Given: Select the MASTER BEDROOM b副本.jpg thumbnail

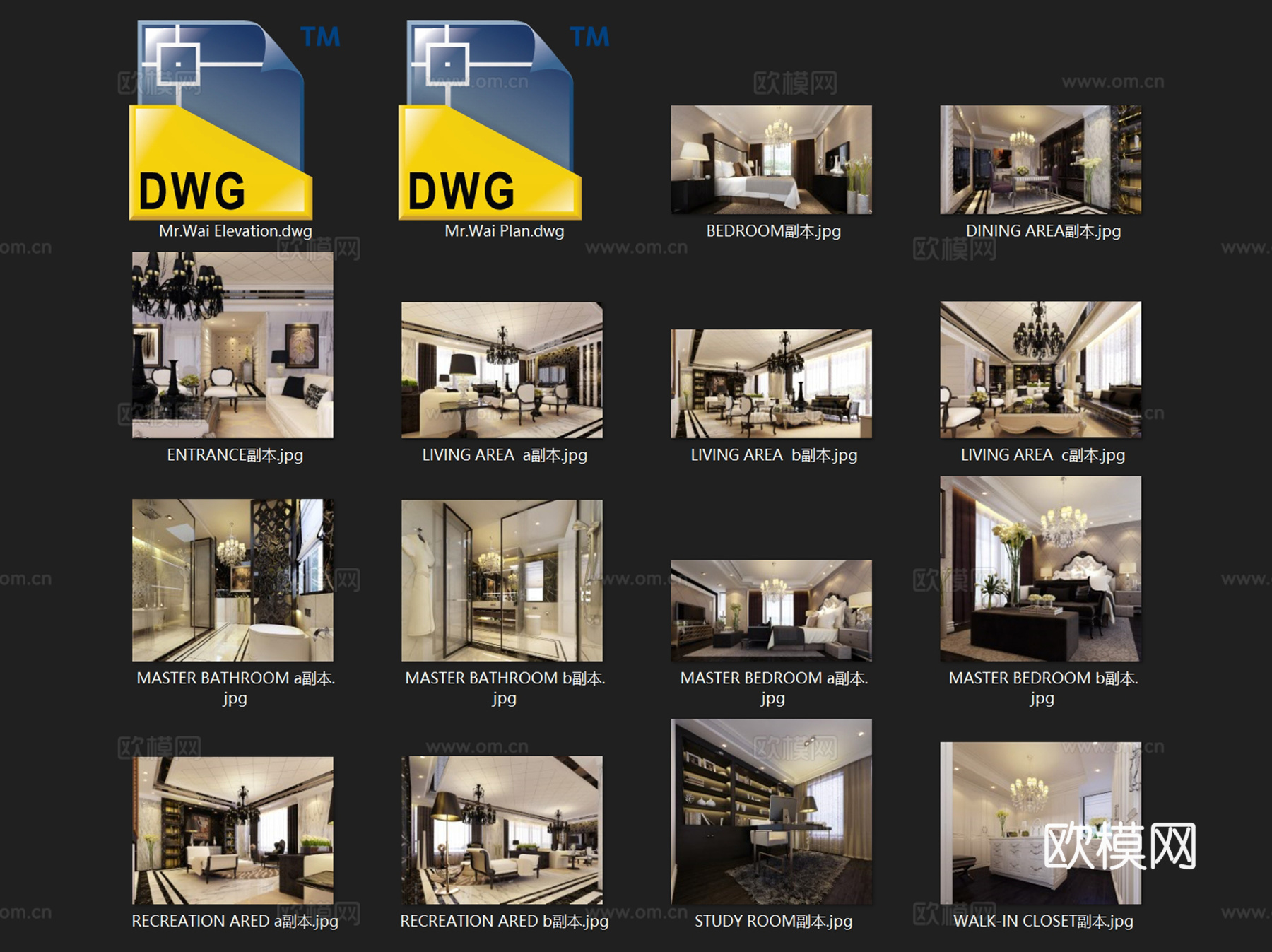Looking at the screenshot, I should (x=1040, y=569).
